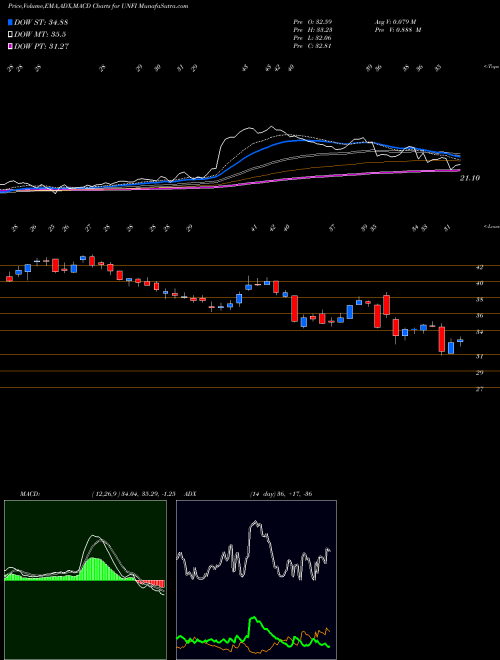Click the latest blue candlestick at chart right edge
This screenshot has height=660, width=500.
[460, 341]
